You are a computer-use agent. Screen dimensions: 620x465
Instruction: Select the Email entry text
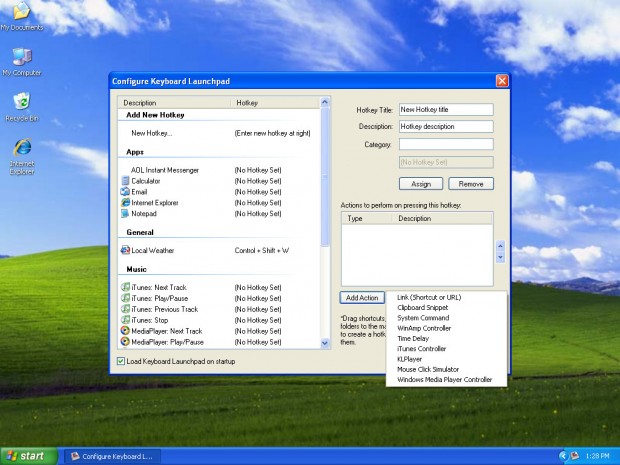pyautogui.click(x=139, y=192)
